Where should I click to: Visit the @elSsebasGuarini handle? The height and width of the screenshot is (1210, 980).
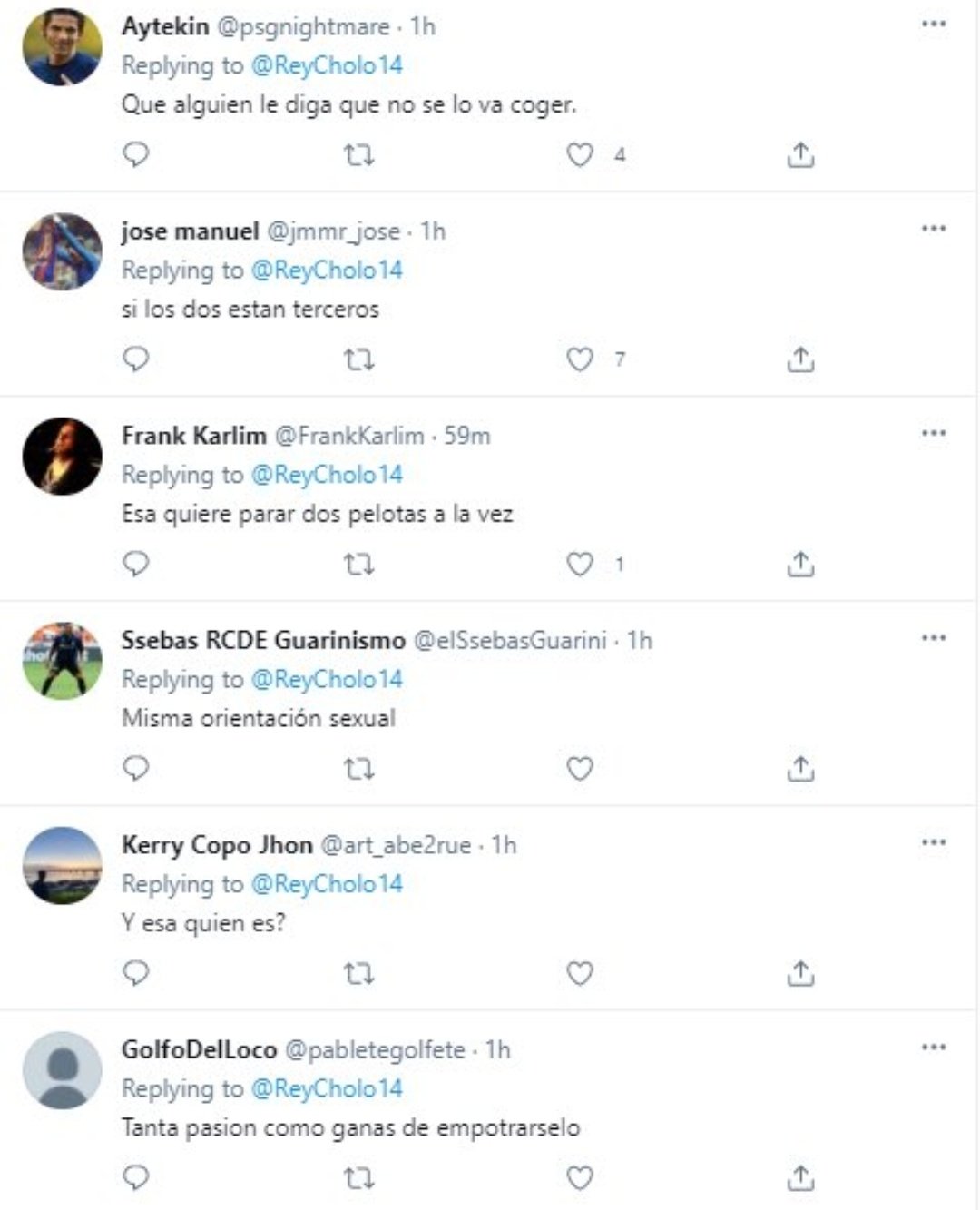510,641
